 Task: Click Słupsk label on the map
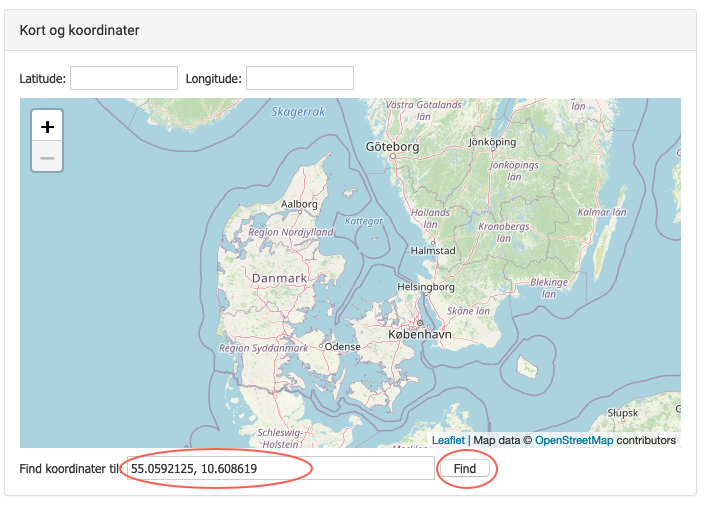623,413
